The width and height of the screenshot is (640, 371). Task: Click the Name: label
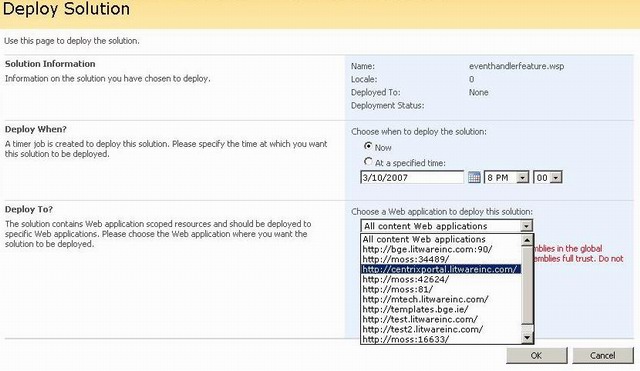coord(363,66)
